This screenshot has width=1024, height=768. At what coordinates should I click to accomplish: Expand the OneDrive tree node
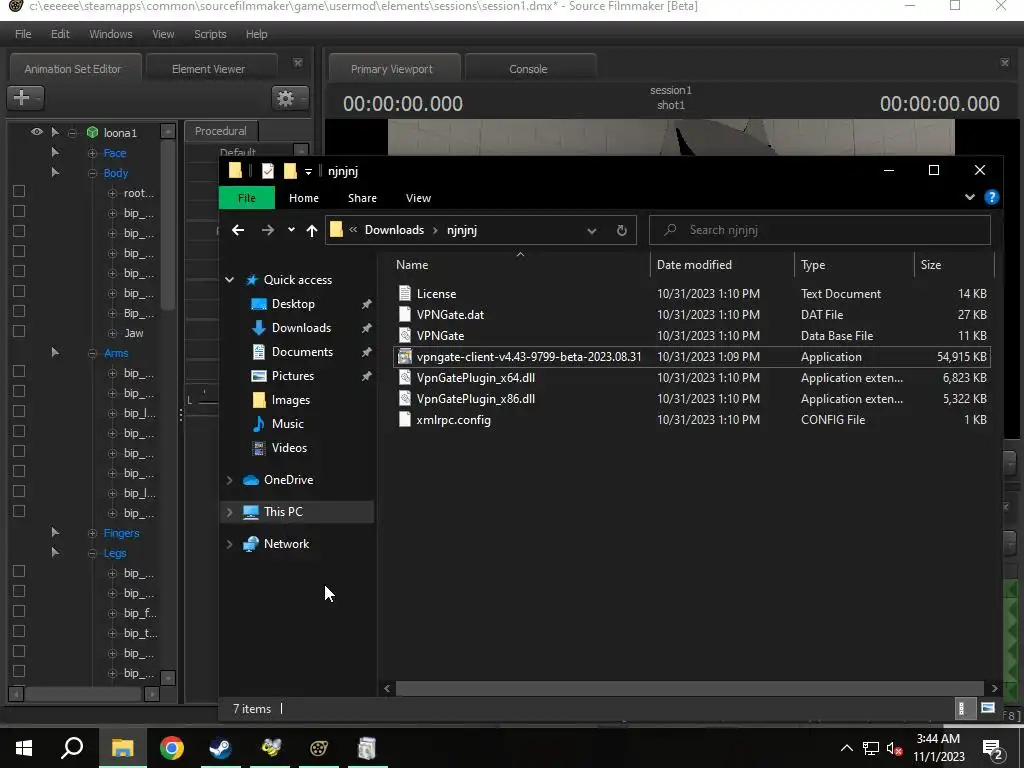(x=230, y=480)
